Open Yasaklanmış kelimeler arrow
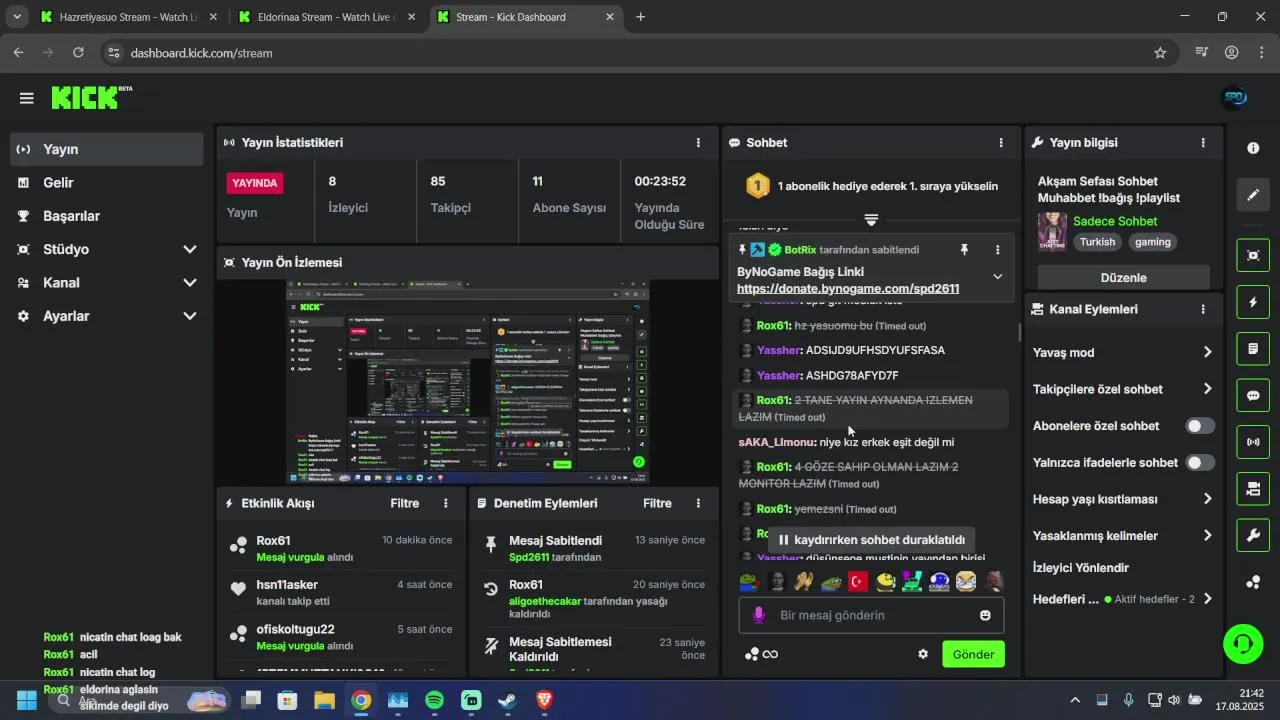Image resolution: width=1280 pixels, height=720 pixels. click(x=1207, y=536)
